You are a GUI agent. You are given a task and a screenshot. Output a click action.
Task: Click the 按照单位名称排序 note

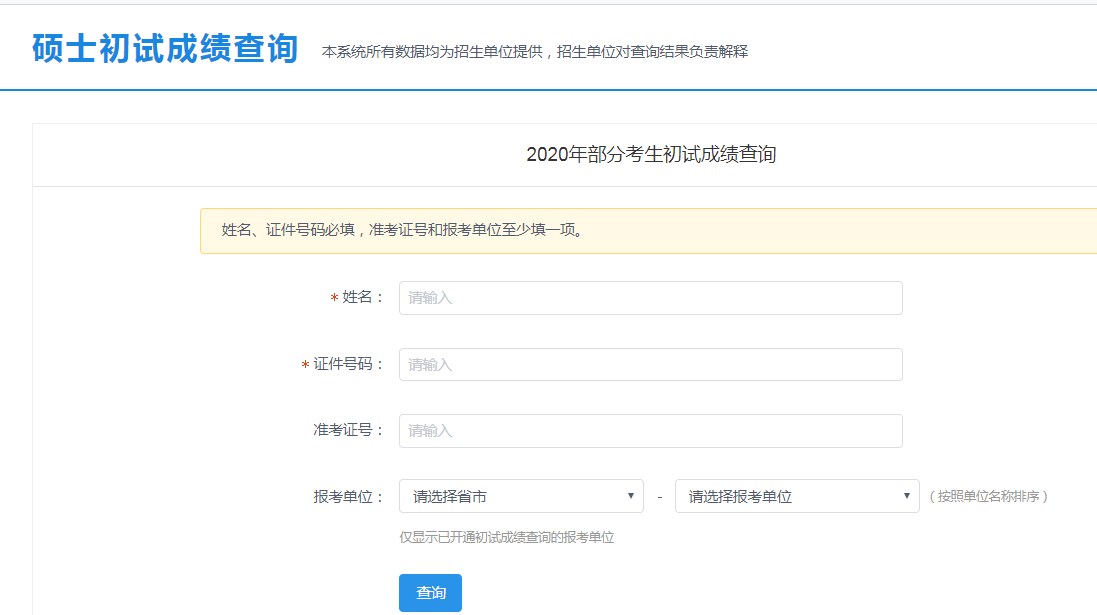pyautogui.click(x=989, y=497)
